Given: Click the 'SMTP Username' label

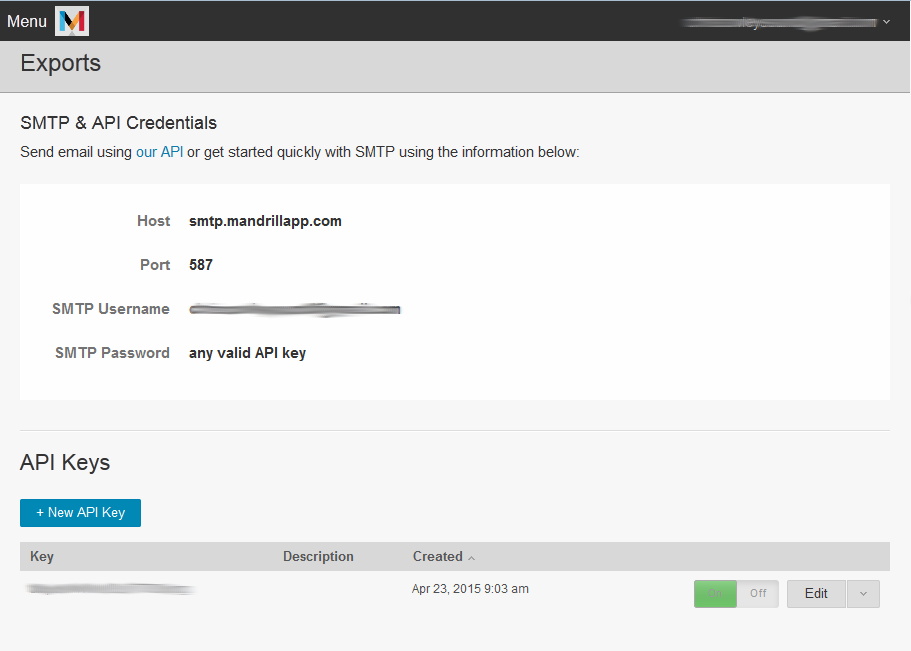Looking at the screenshot, I should point(110,309).
